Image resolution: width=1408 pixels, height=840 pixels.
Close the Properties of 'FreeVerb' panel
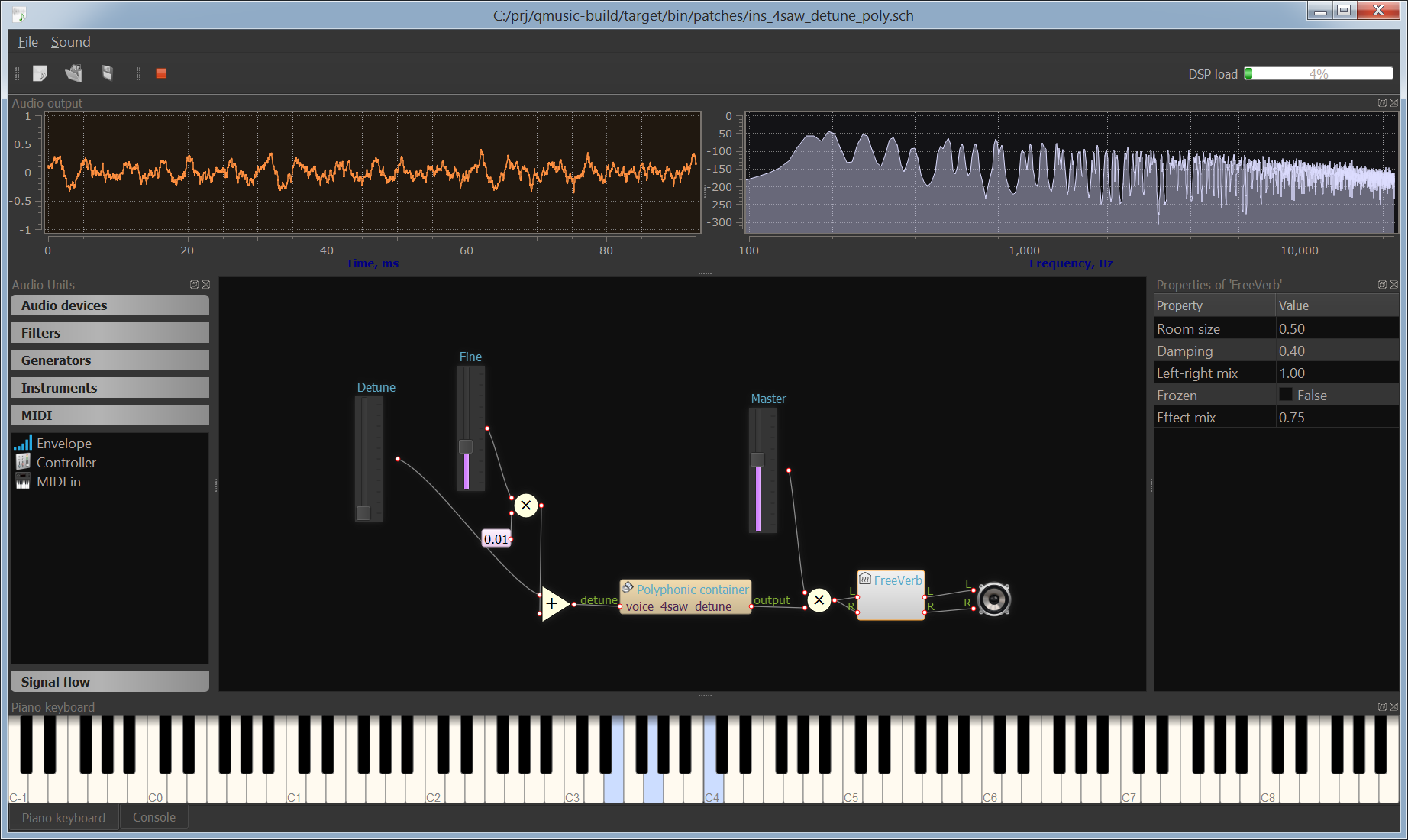1393,284
